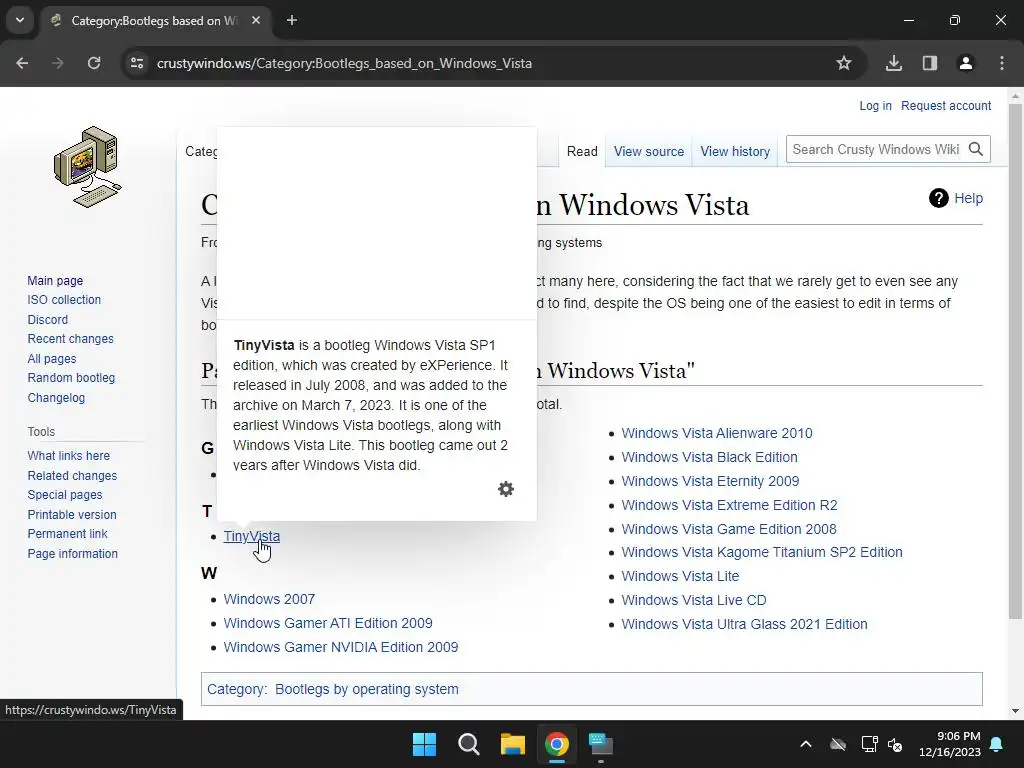The height and width of the screenshot is (768, 1024).
Task: Click the Help question mark icon
Action: [x=938, y=198]
